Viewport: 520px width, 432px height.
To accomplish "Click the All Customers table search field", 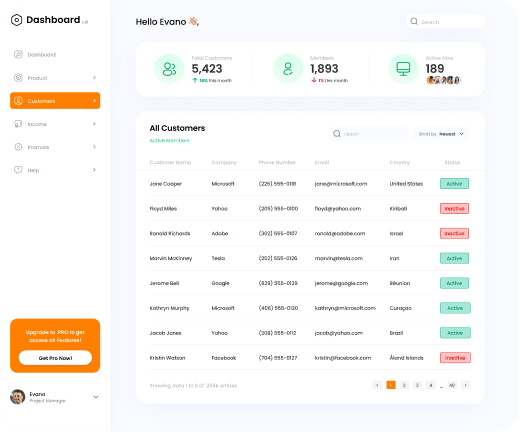I will pyautogui.click(x=369, y=134).
